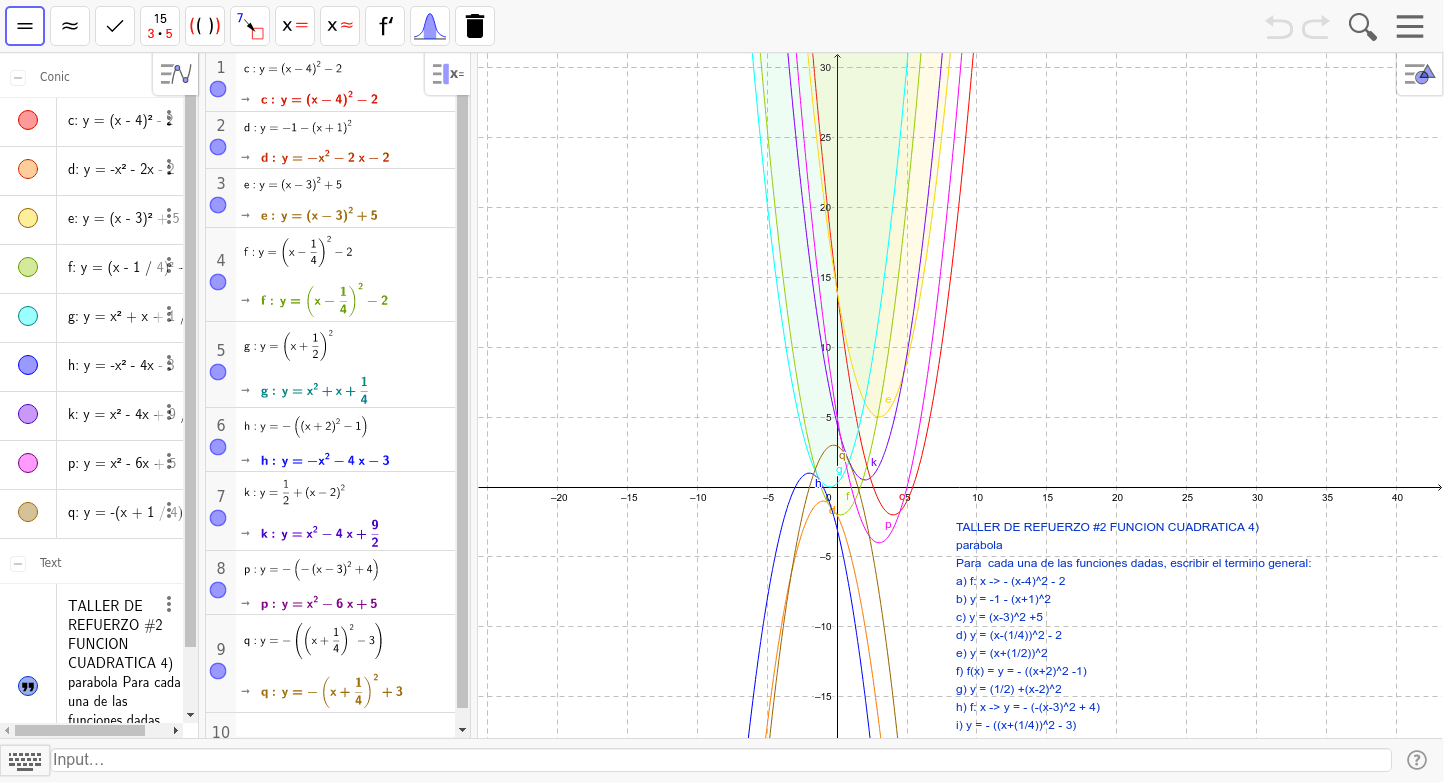The height and width of the screenshot is (783, 1444).
Task: Toggle visibility of CAS row 4
Action: click(x=218, y=282)
